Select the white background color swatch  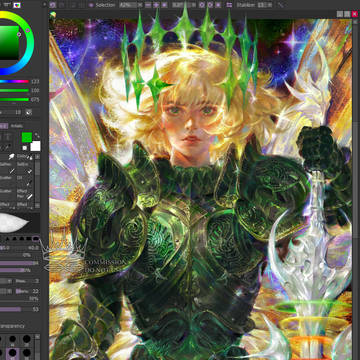tap(35, 146)
